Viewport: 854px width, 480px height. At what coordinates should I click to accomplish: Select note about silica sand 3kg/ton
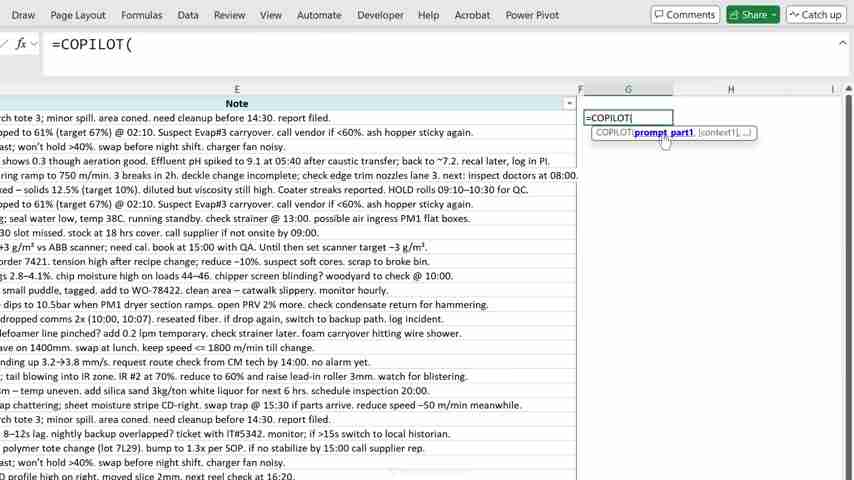[x=288, y=391]
